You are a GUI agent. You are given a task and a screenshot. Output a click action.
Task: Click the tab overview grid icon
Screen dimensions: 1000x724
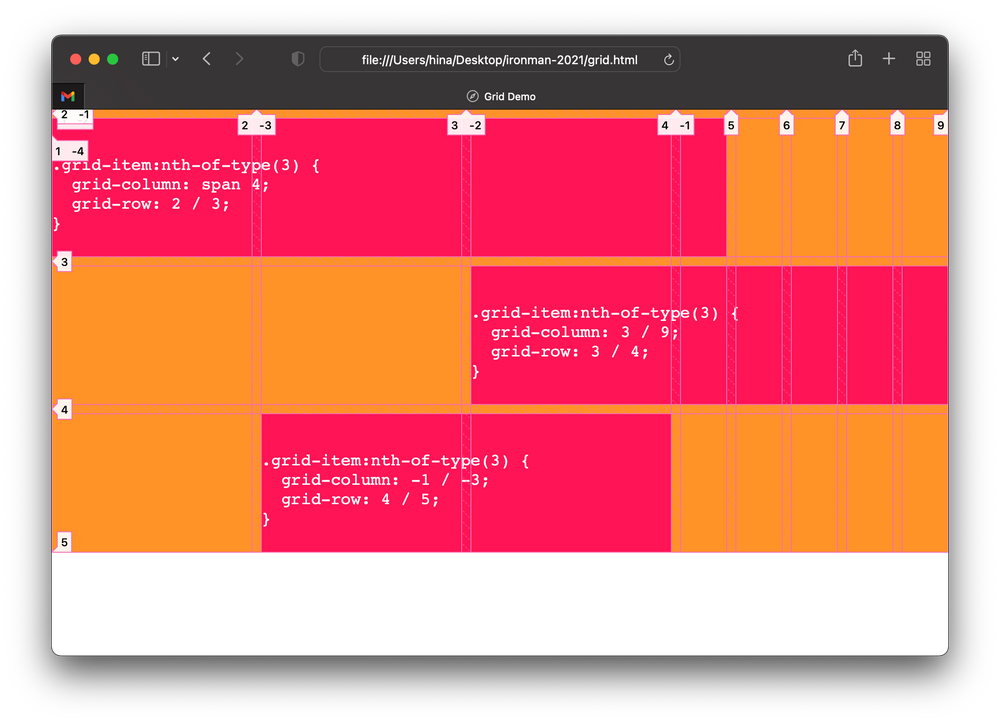923,59
